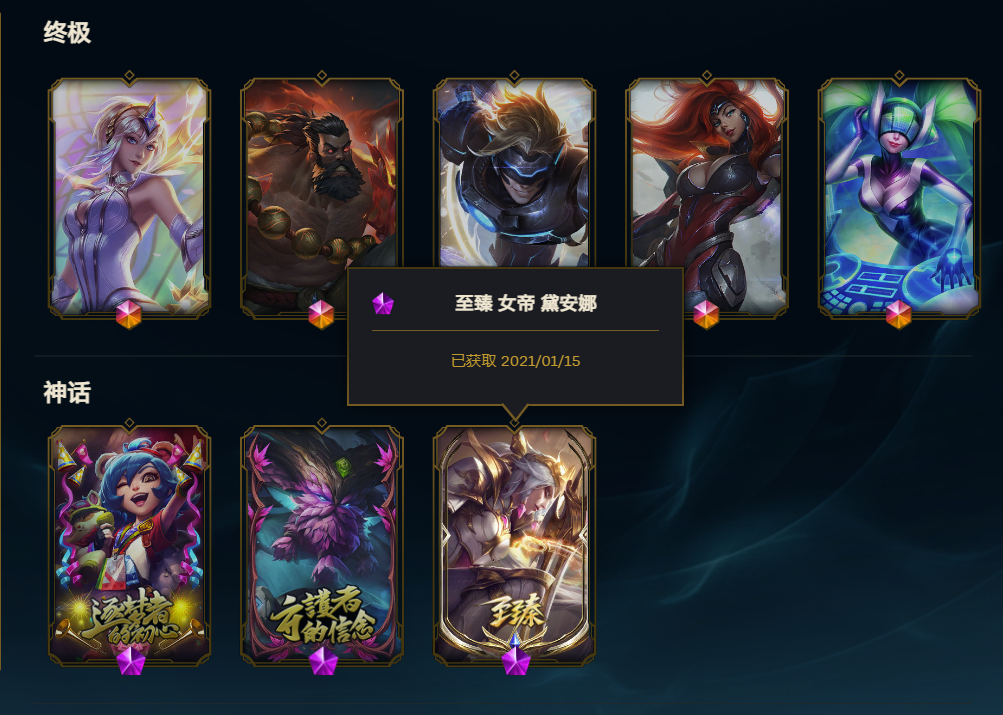1003x715 pixels.
Task: Click the gem icon under the Elementalist Lux card
Action: [x=129, y=315]
